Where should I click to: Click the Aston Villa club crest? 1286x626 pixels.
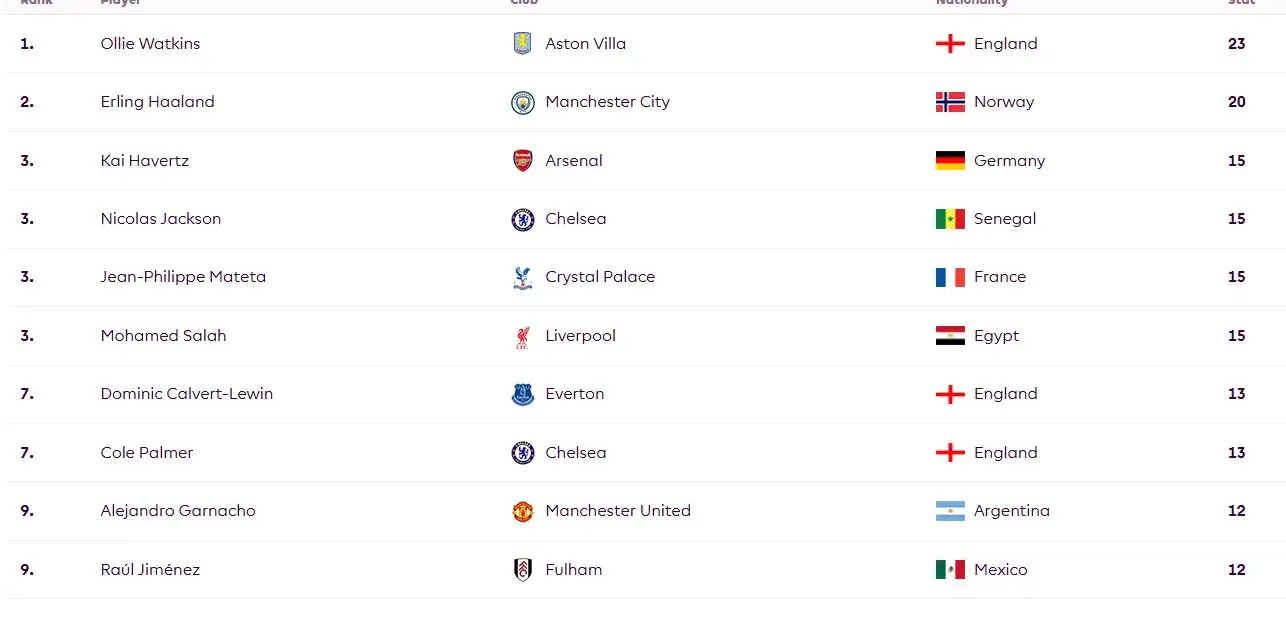click(522, 44)
